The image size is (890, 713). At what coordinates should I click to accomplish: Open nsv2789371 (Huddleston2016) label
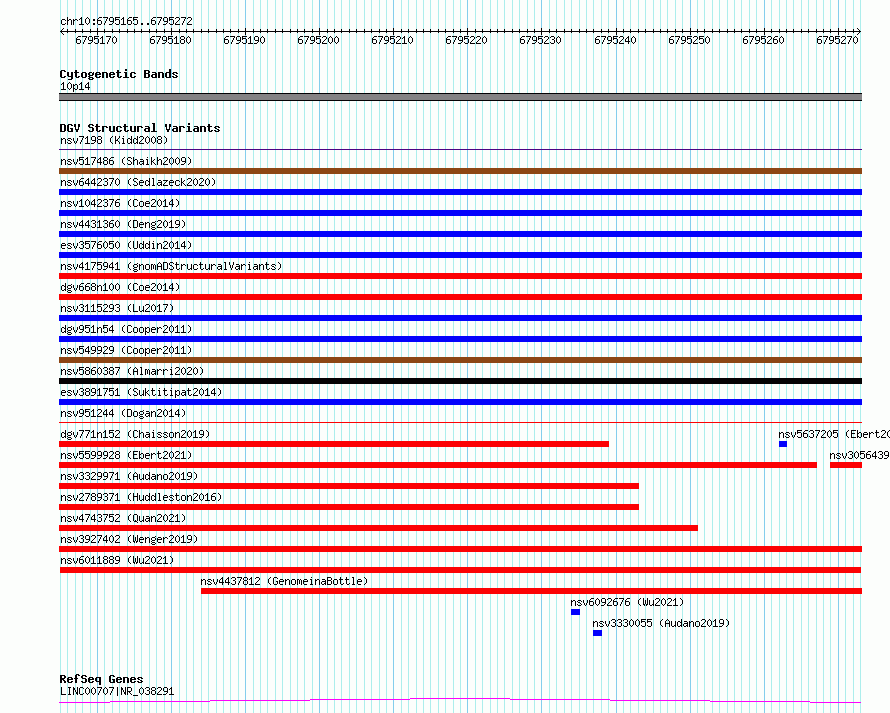point(141,497)
